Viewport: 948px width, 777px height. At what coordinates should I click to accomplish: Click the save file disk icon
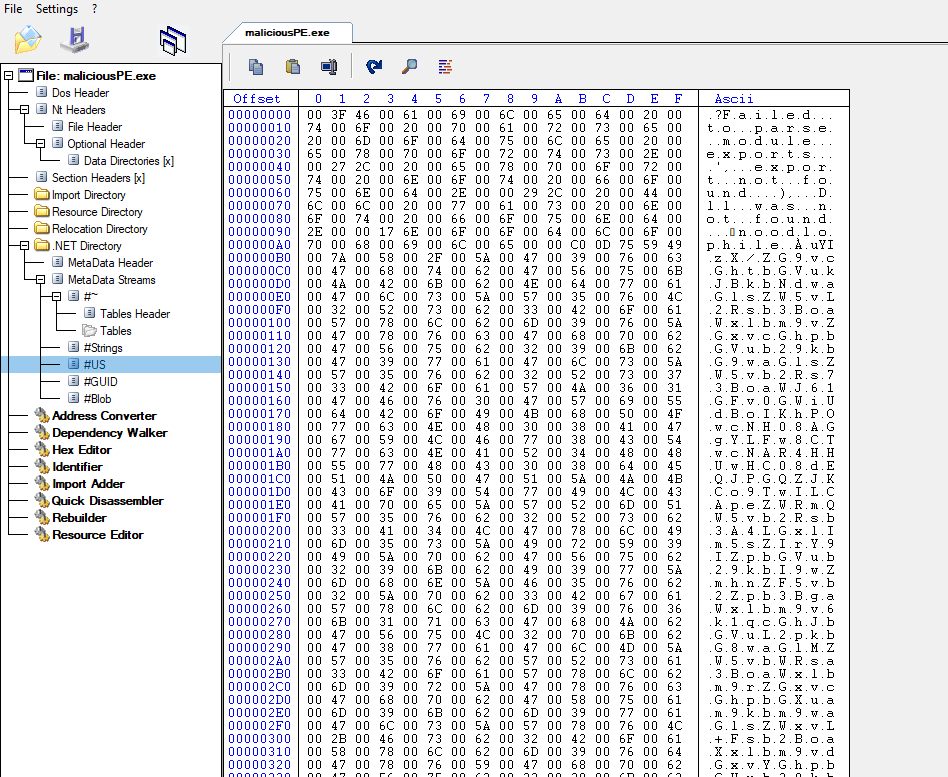[x=75, y=40]
